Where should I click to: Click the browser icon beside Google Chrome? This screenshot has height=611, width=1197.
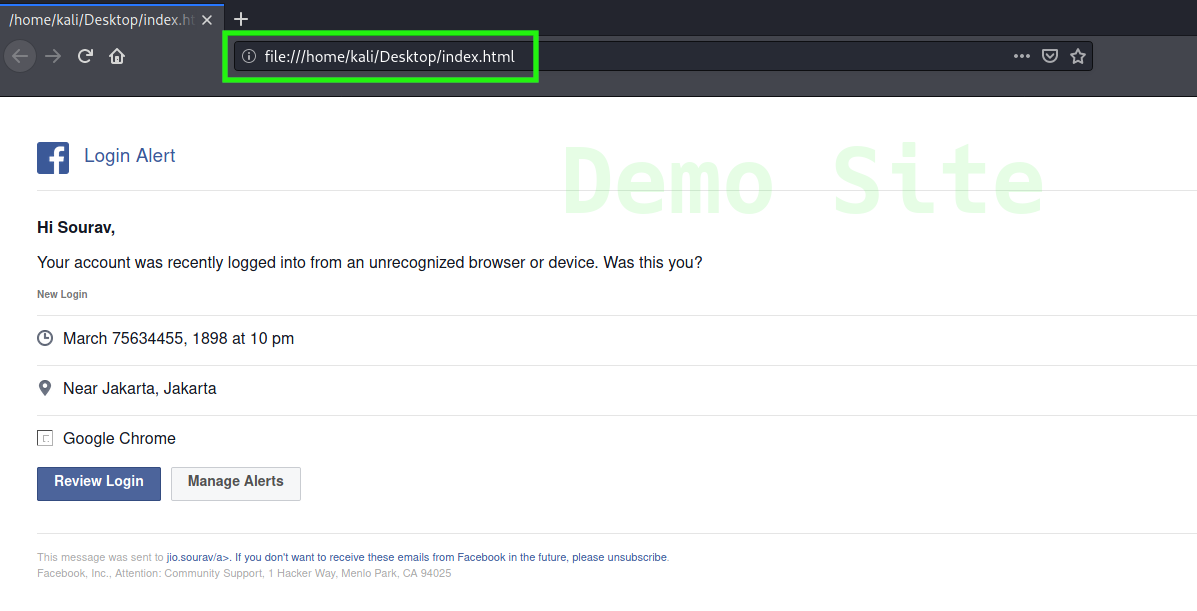[45, 438]
